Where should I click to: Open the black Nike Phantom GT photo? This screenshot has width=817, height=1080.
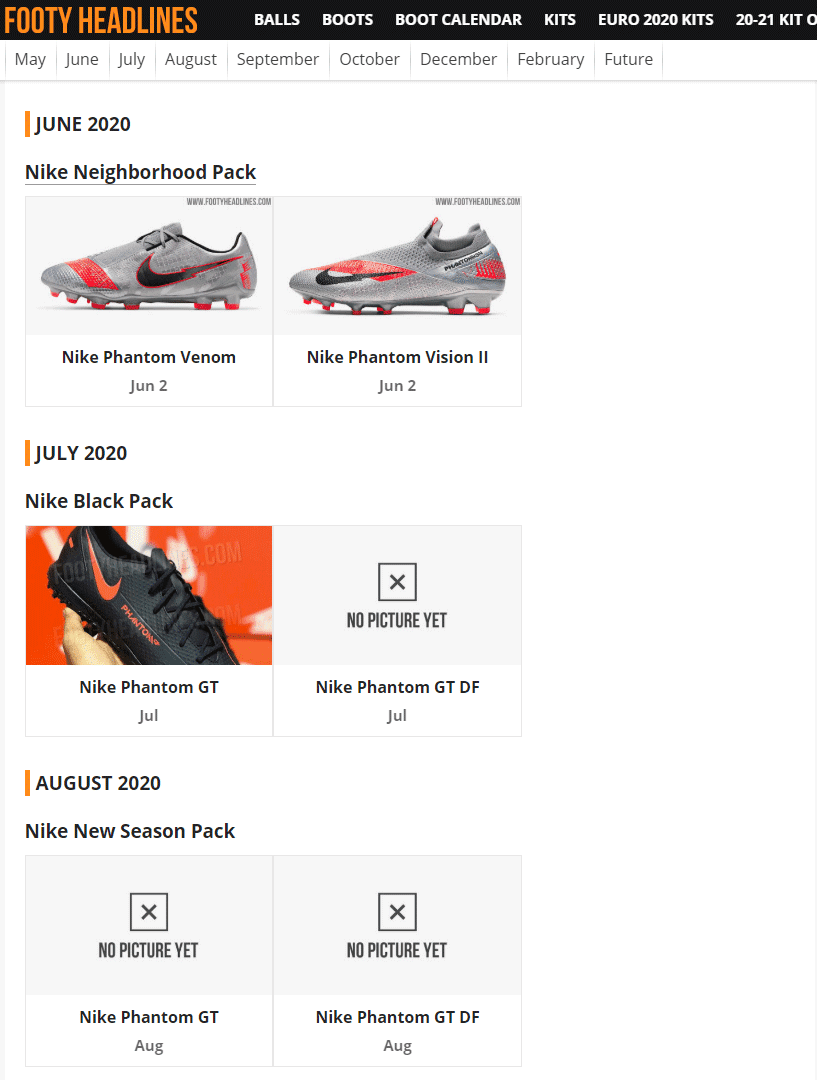tap(149, 595)
